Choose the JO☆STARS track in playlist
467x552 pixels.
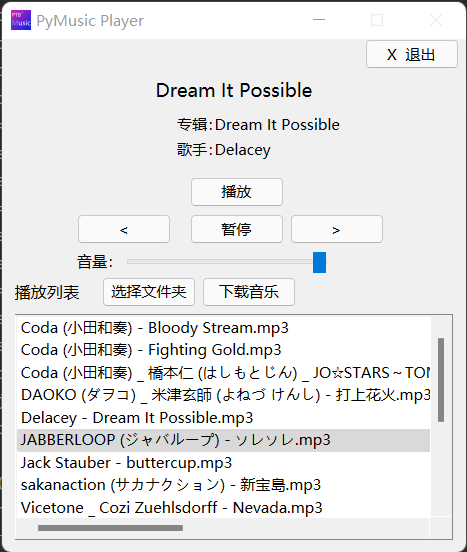tap(223, 373)
